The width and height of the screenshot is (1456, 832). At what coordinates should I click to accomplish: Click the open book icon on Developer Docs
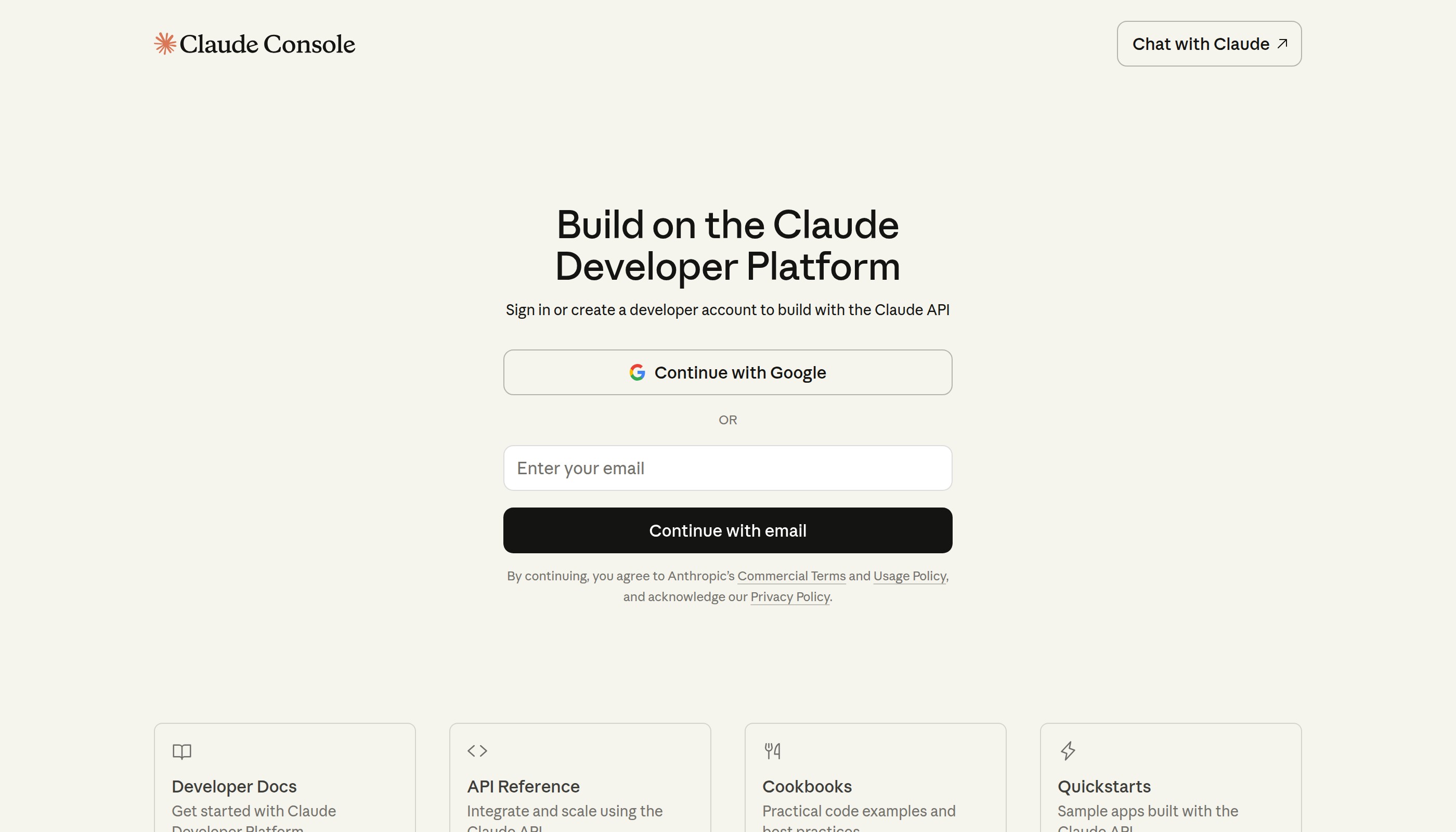181,751
